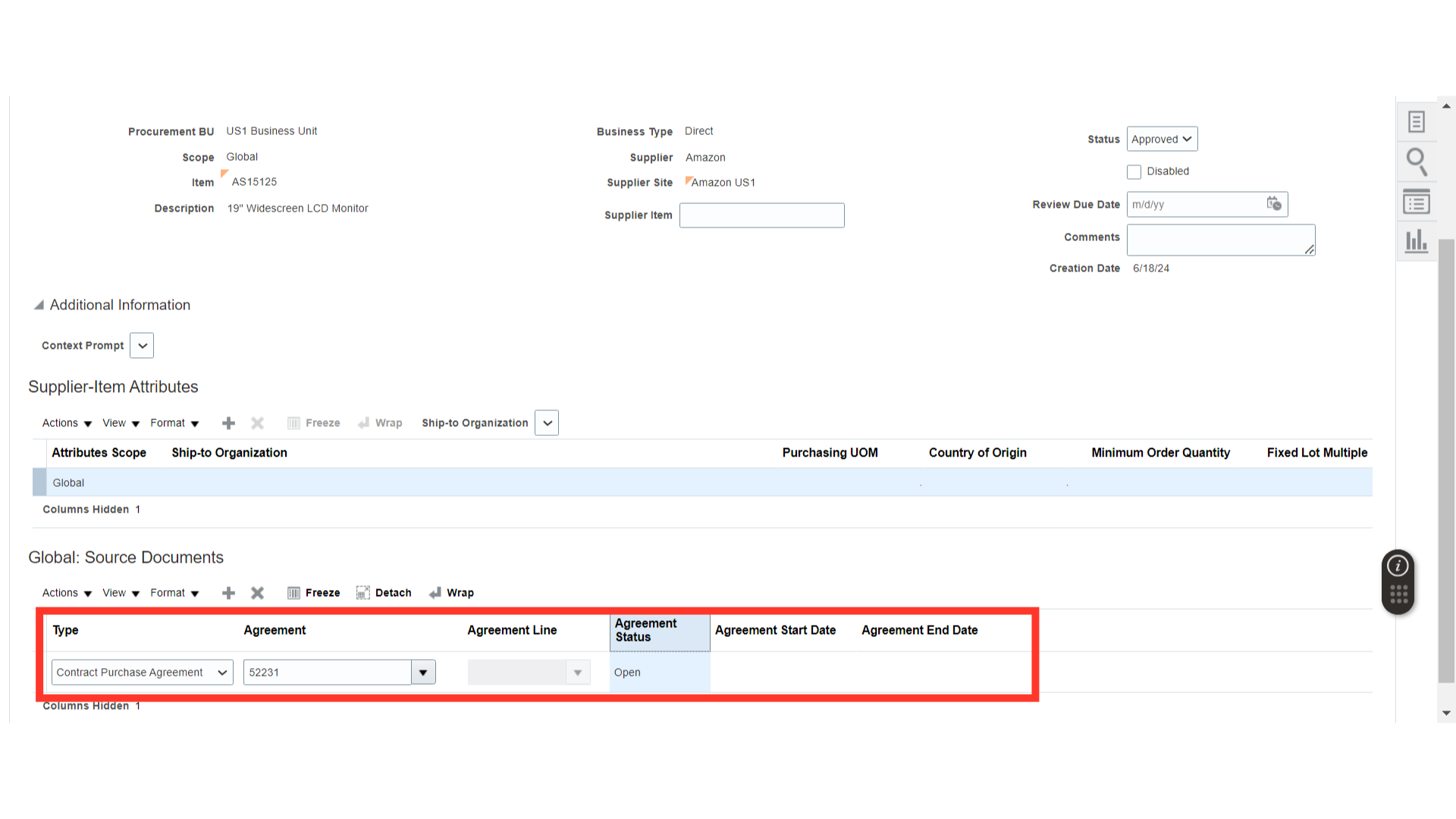Open the Type dropdown Contract Purchase Agreement

[x=143, y=672]
